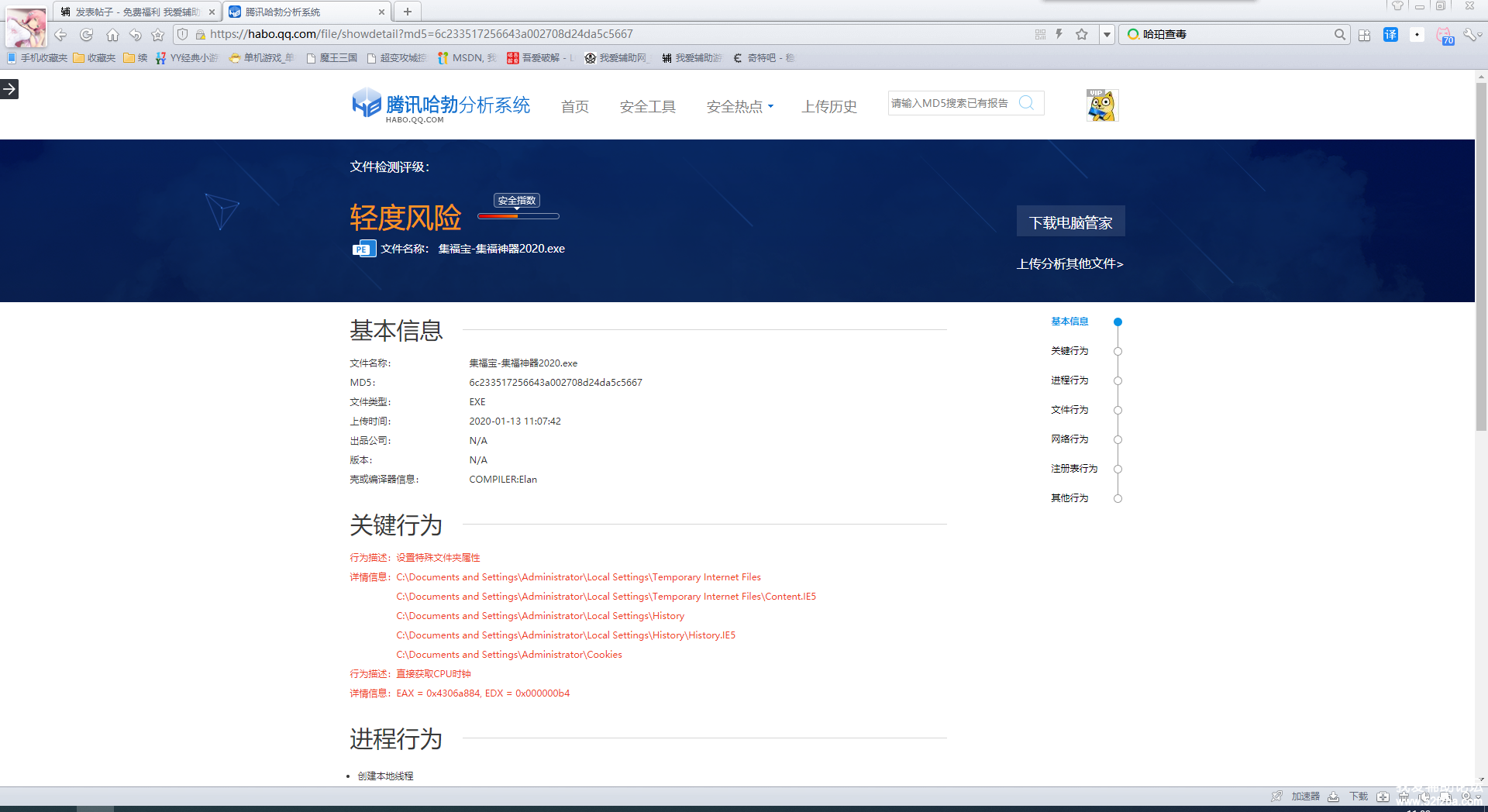Click the skin t-shirt icon in title bar
Image resolution: width=1488 pixels, height=812 pixels.
pos(1397,5)
